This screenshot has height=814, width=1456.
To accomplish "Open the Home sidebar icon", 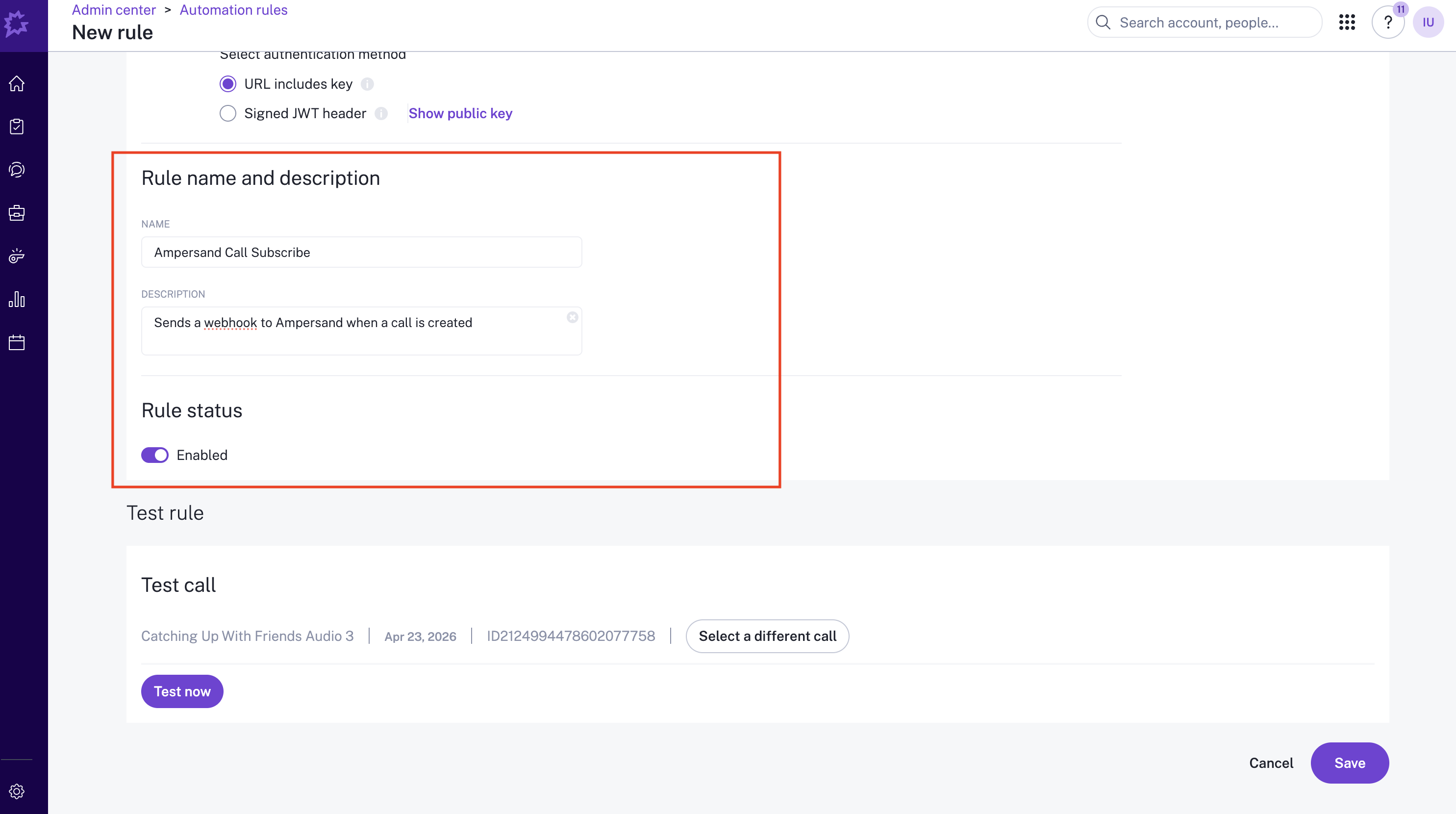I will 16,84.
